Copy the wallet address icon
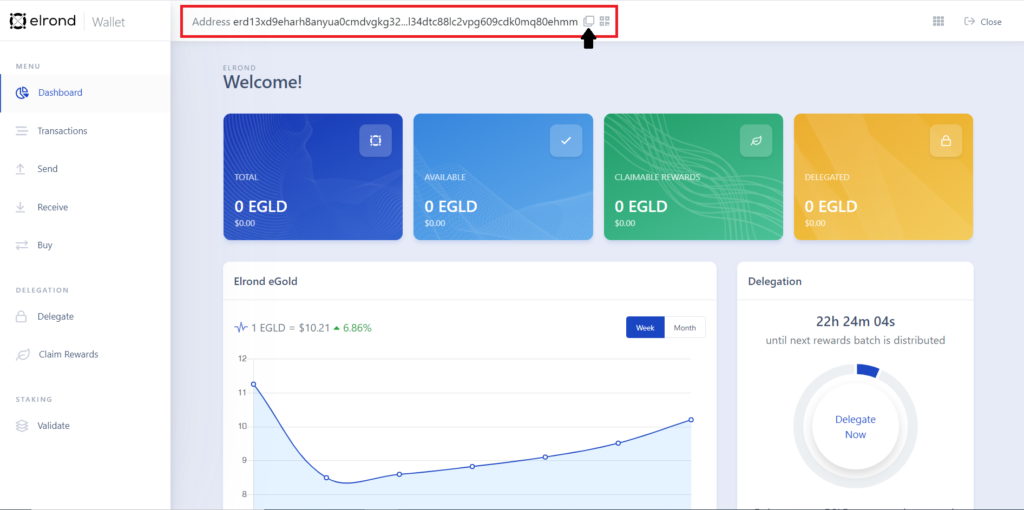The height and width of the screenshot is (510, 1024). coord(588,21)
